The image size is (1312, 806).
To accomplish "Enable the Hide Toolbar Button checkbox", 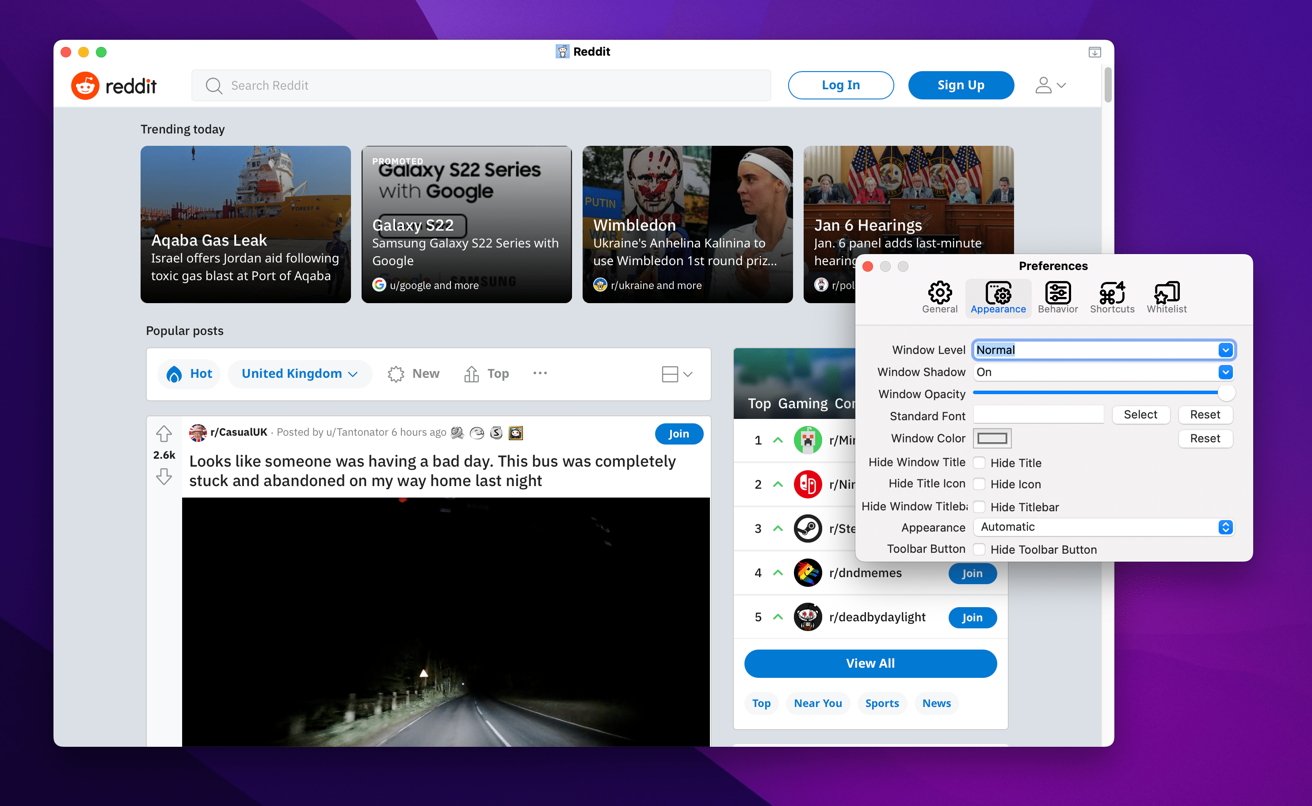I will [x=980, y=549].
